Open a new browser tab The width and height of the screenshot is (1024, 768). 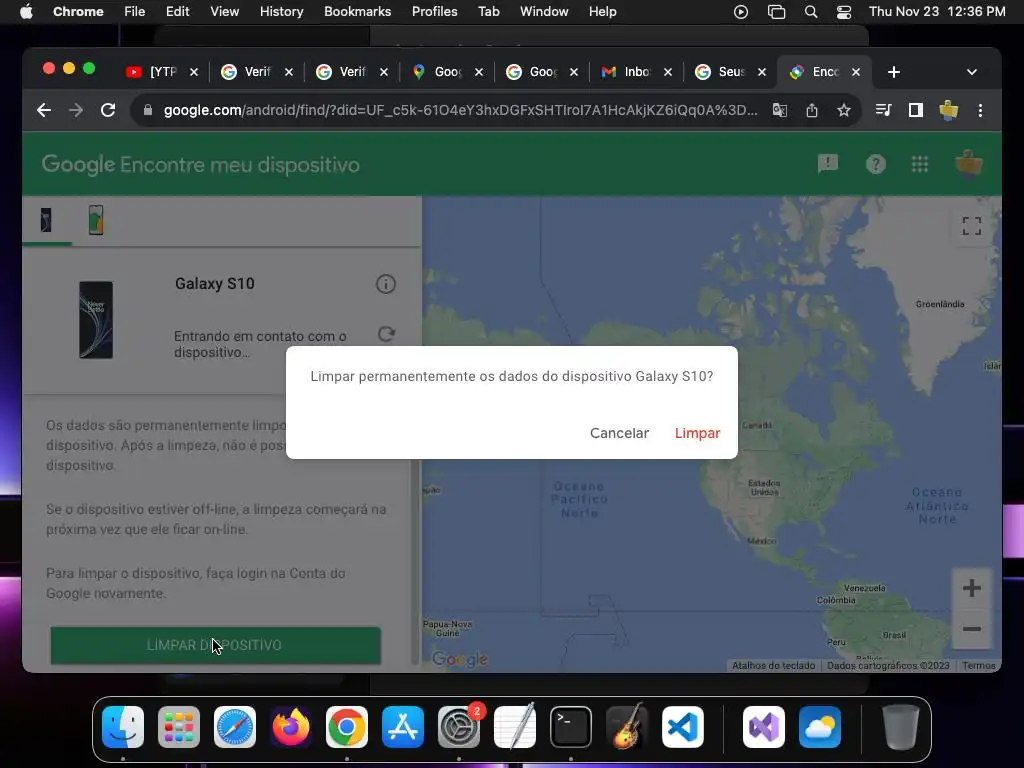pyautogui.click(x=894, y=72)
